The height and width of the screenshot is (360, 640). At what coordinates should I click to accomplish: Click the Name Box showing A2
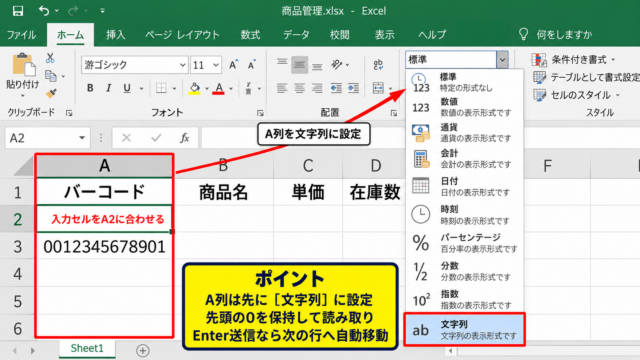pos(47,138)
